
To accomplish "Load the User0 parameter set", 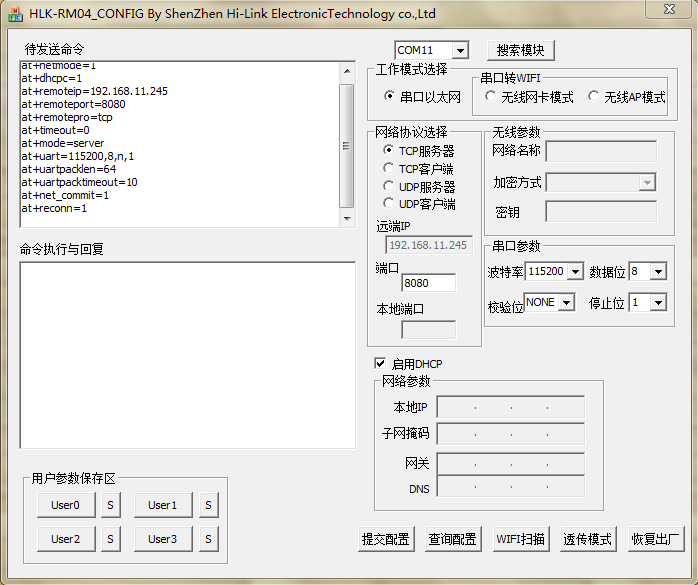I will 66,505.
